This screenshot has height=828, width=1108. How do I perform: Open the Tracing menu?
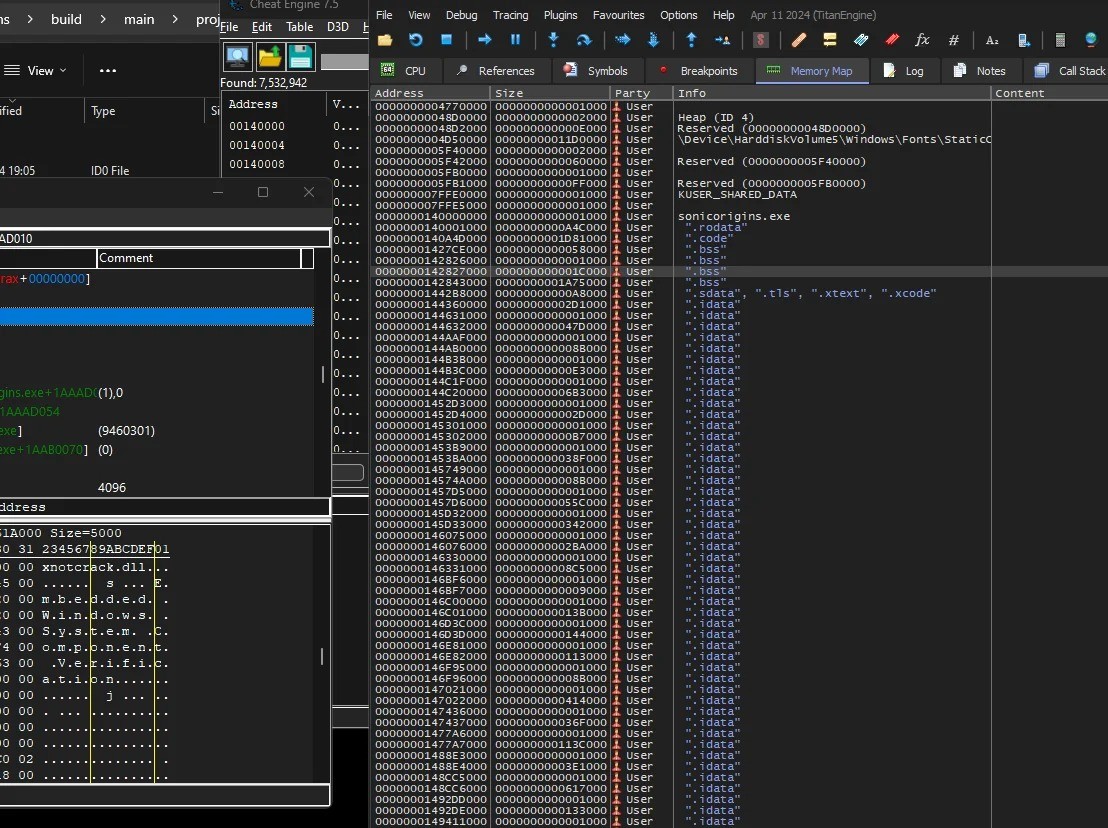510,15
